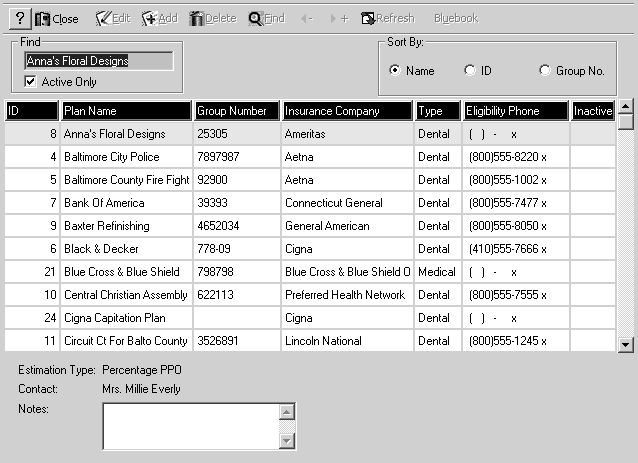Select the Baltimore County Fire Fight plan
This screenshot has width=638, height=463.
point(127,180)
